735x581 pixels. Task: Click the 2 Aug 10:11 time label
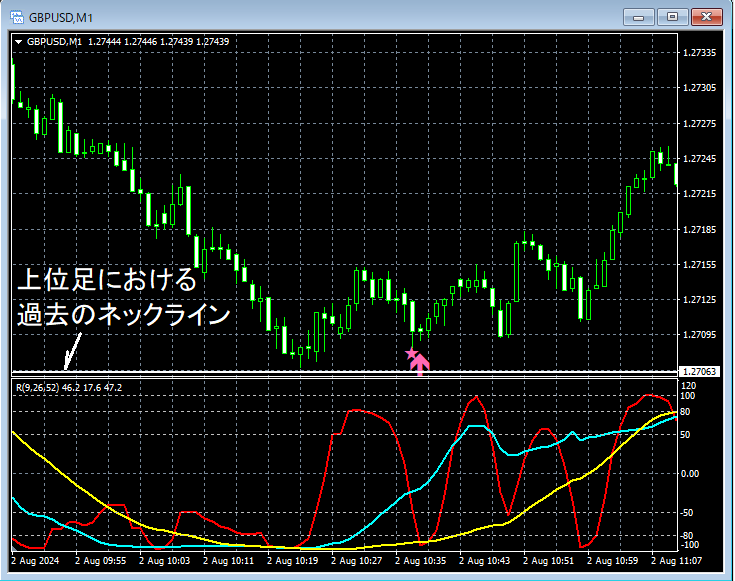[228, 561]
